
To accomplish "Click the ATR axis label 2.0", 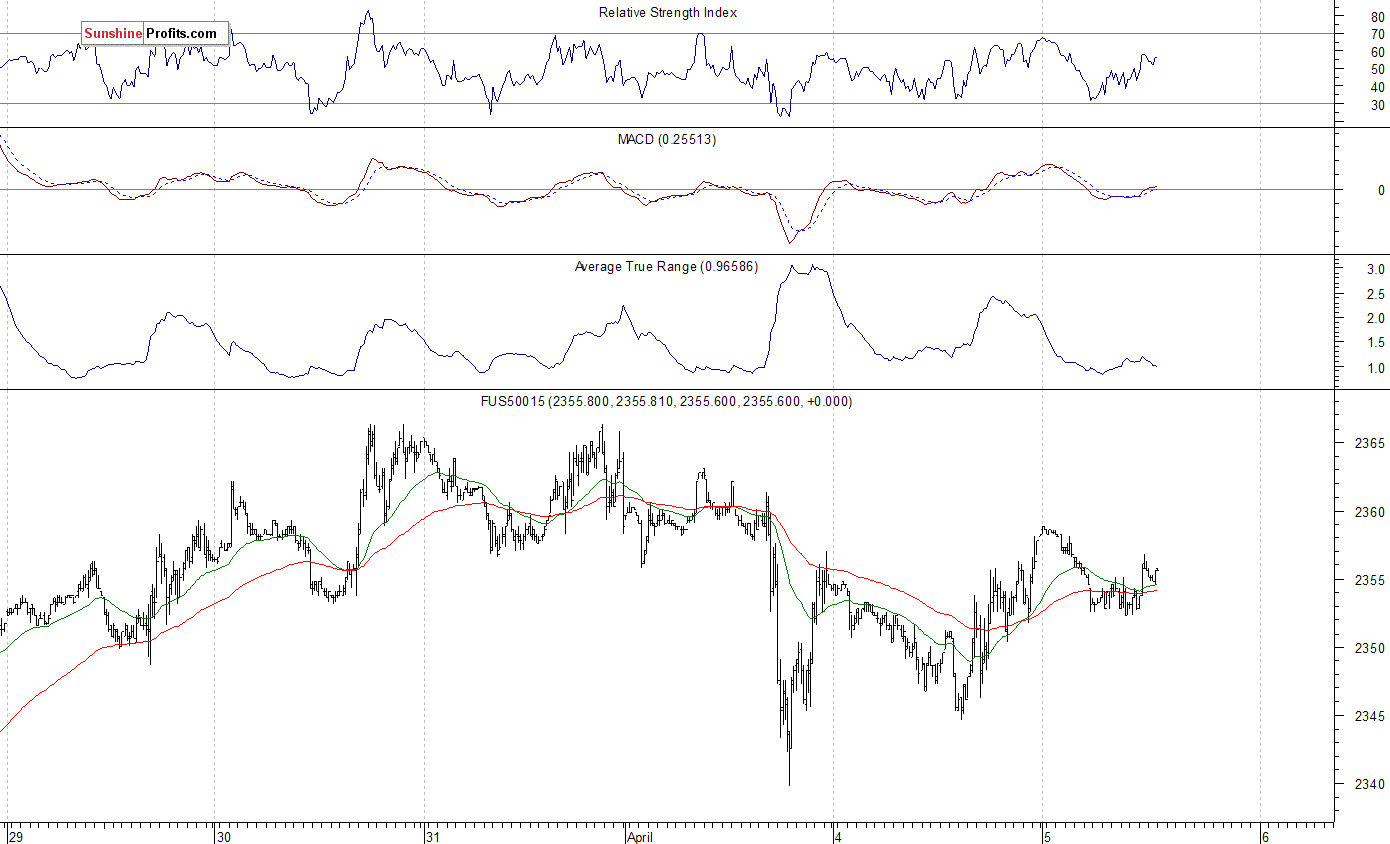I will (x=1375, y=319).
